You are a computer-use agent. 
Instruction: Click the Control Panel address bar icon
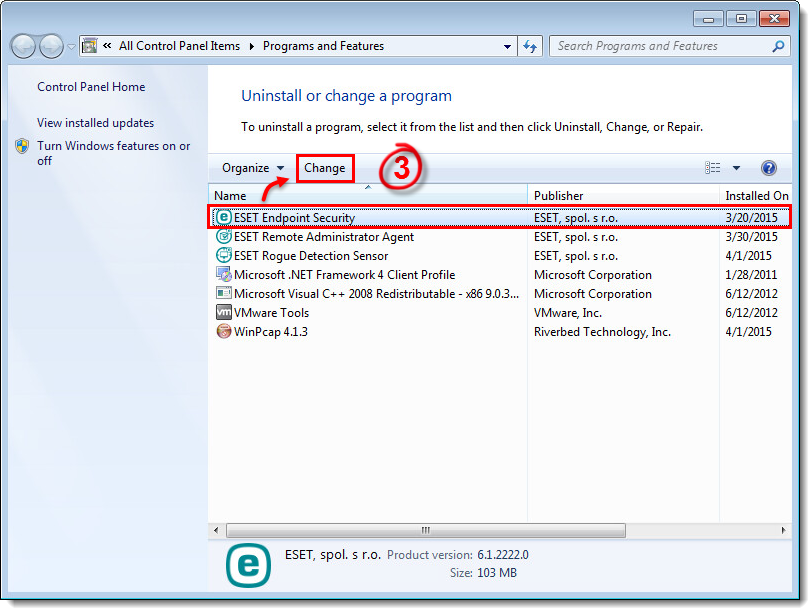tap(90, 46)
